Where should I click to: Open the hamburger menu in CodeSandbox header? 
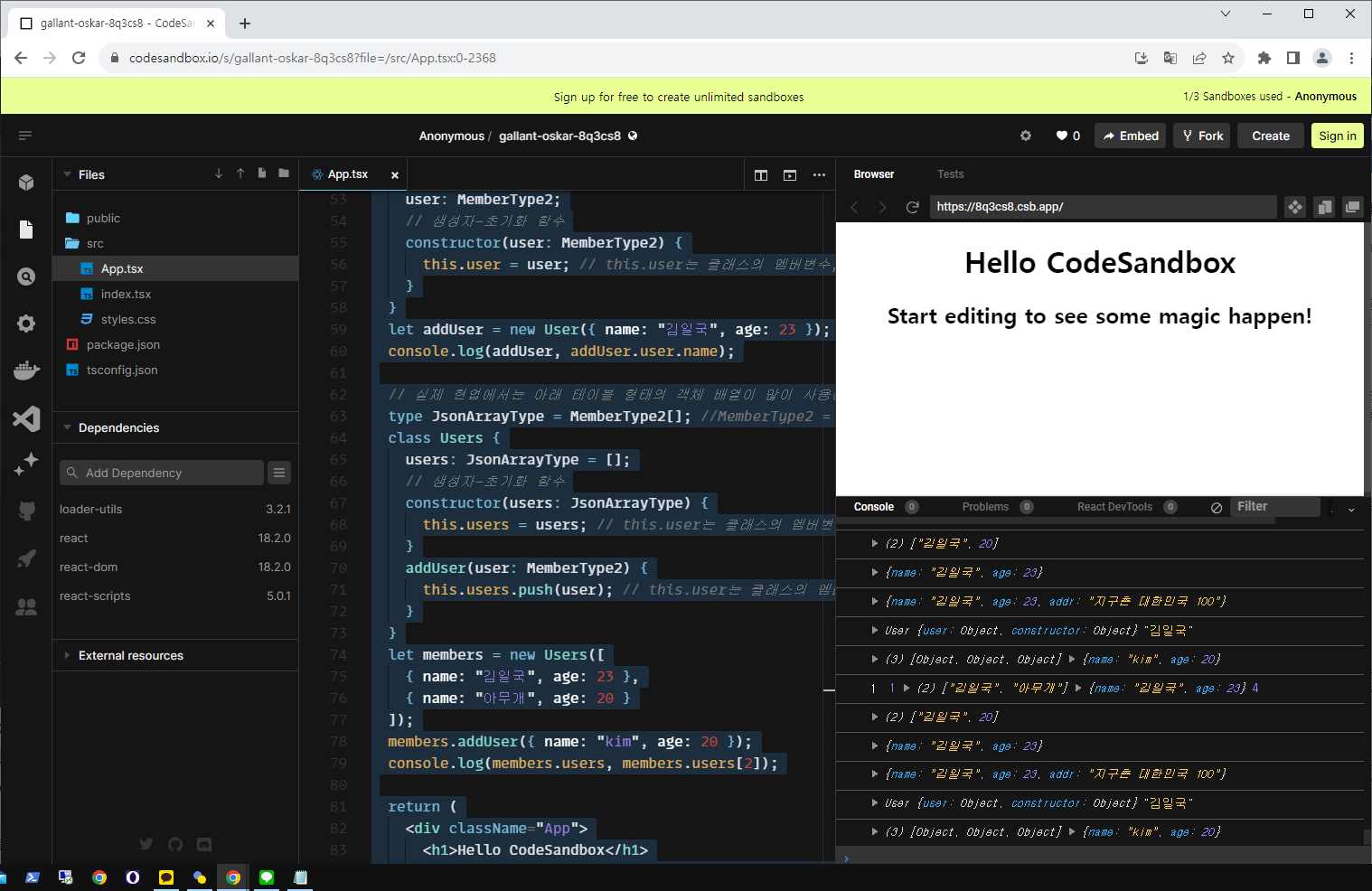point(25,136)
